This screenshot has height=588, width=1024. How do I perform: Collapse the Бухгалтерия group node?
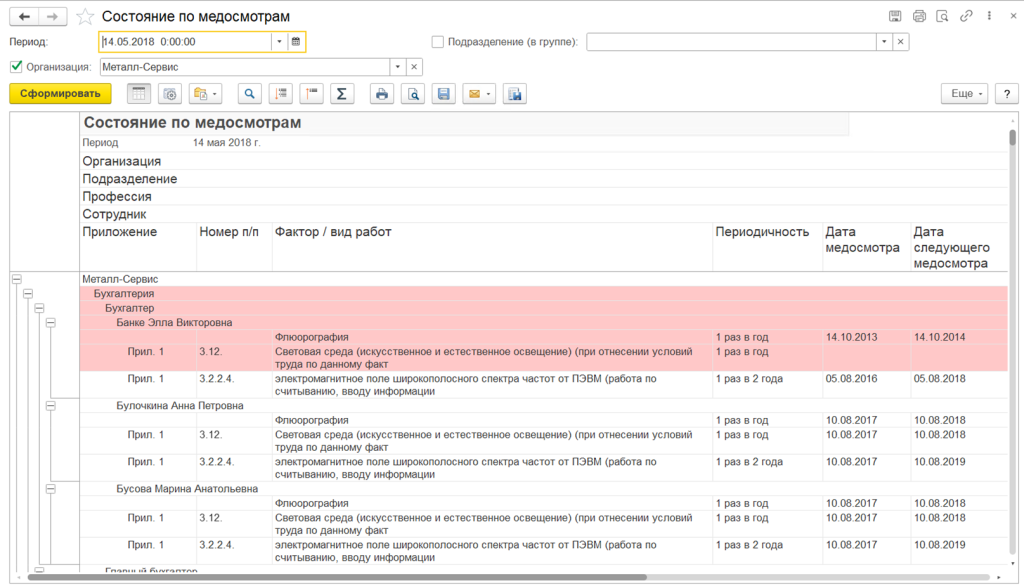pyautogui.click(x=28, y=294)
